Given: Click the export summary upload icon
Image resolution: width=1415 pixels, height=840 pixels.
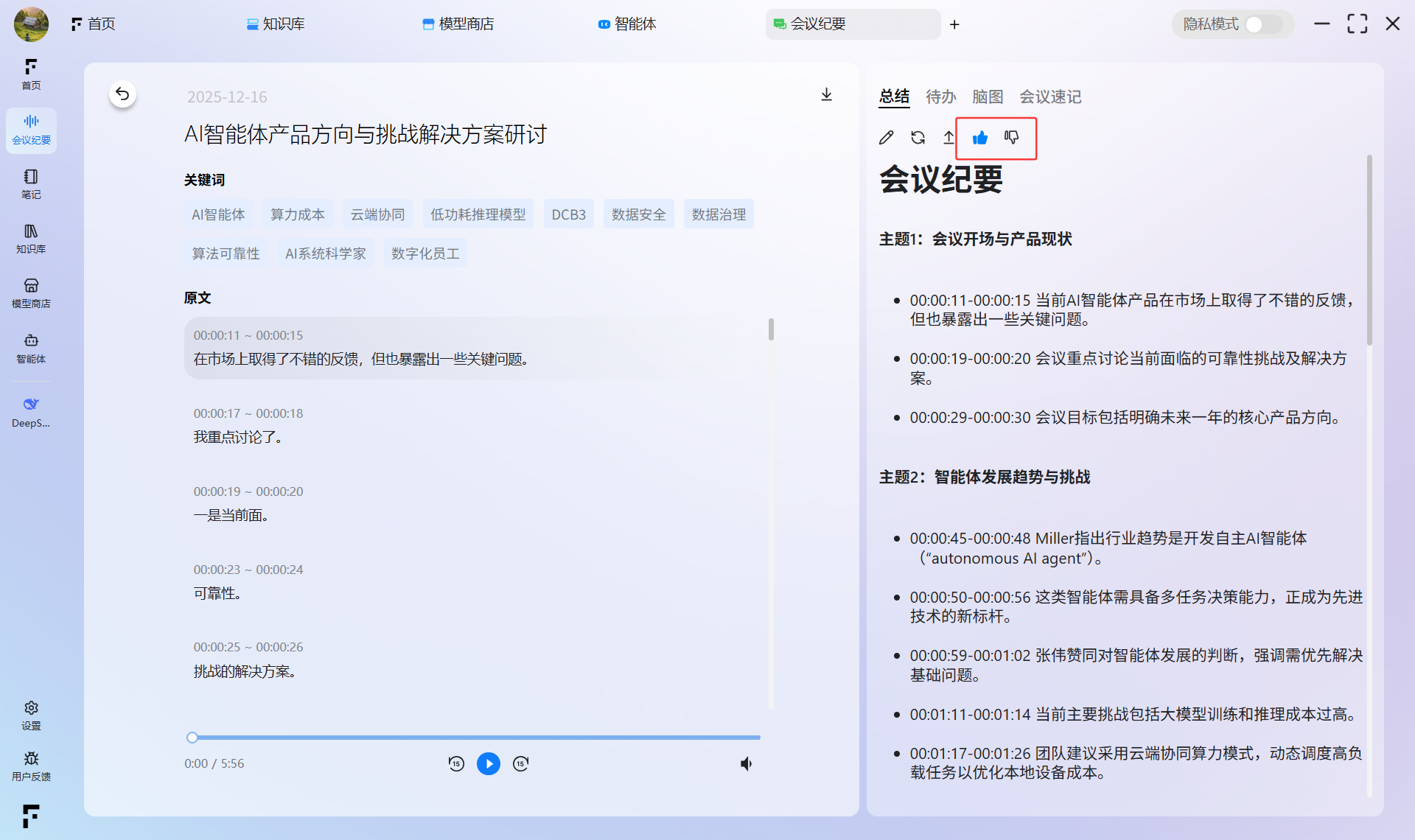Looking at the screenshot, I should tap(948, 138).
